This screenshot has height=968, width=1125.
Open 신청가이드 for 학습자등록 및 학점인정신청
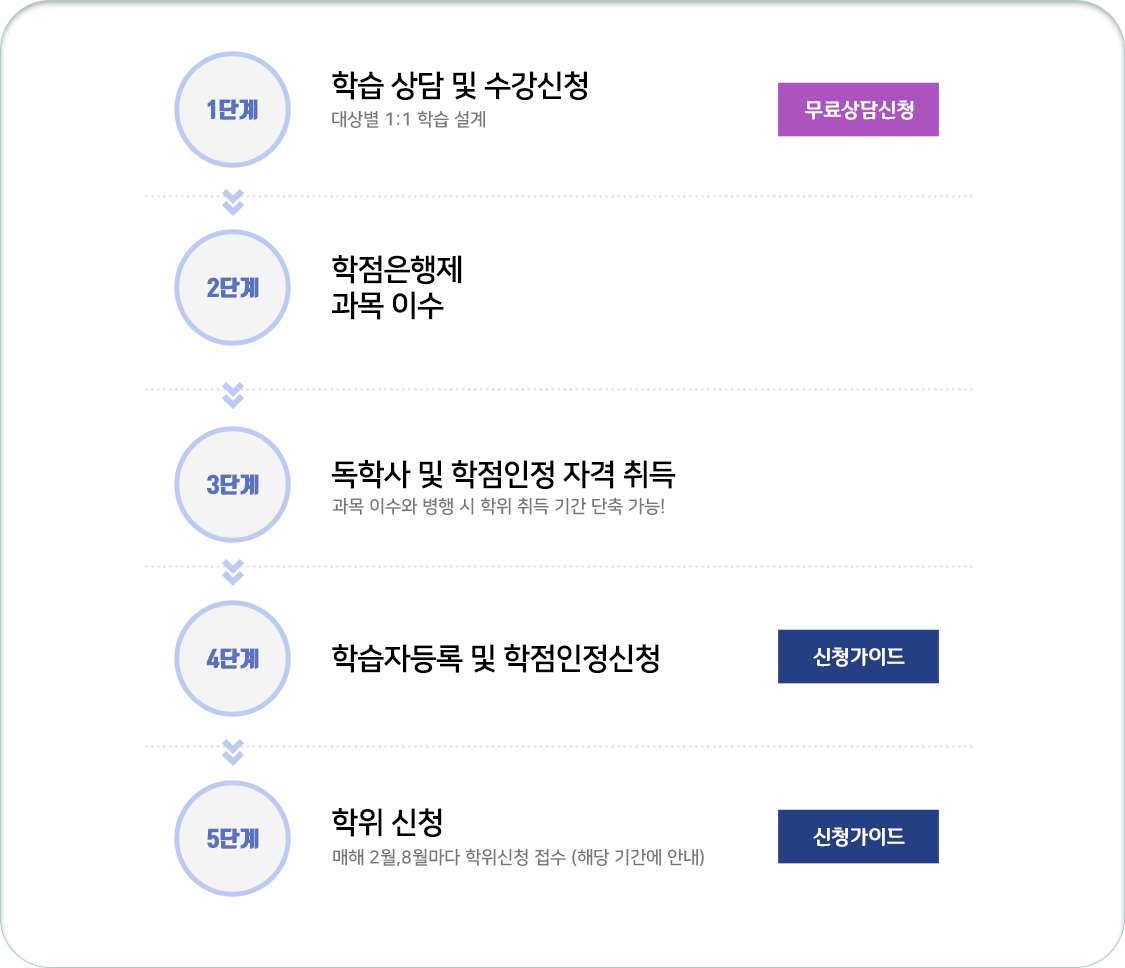click(858, 657)
